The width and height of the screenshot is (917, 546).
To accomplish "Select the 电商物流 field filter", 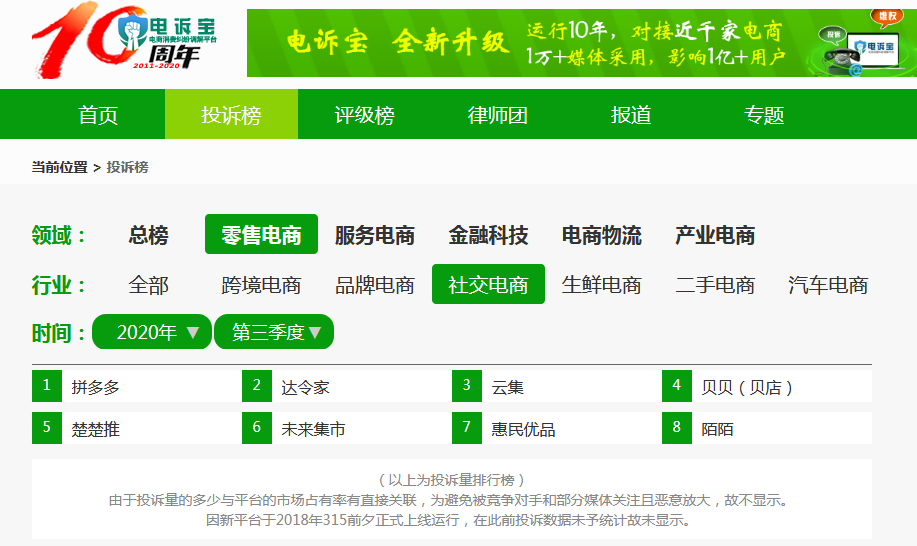I will pos(602,234).
